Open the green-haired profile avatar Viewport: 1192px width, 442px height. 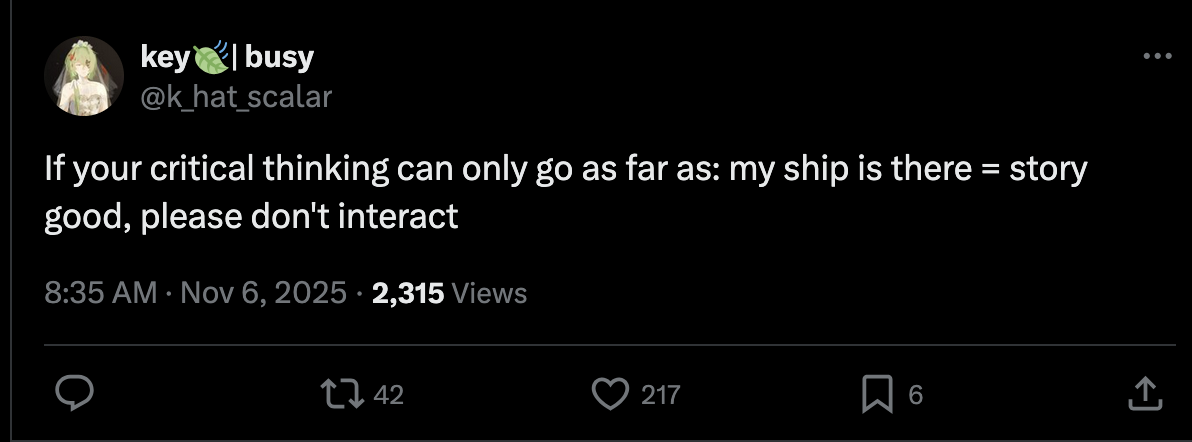pos(84,76)
